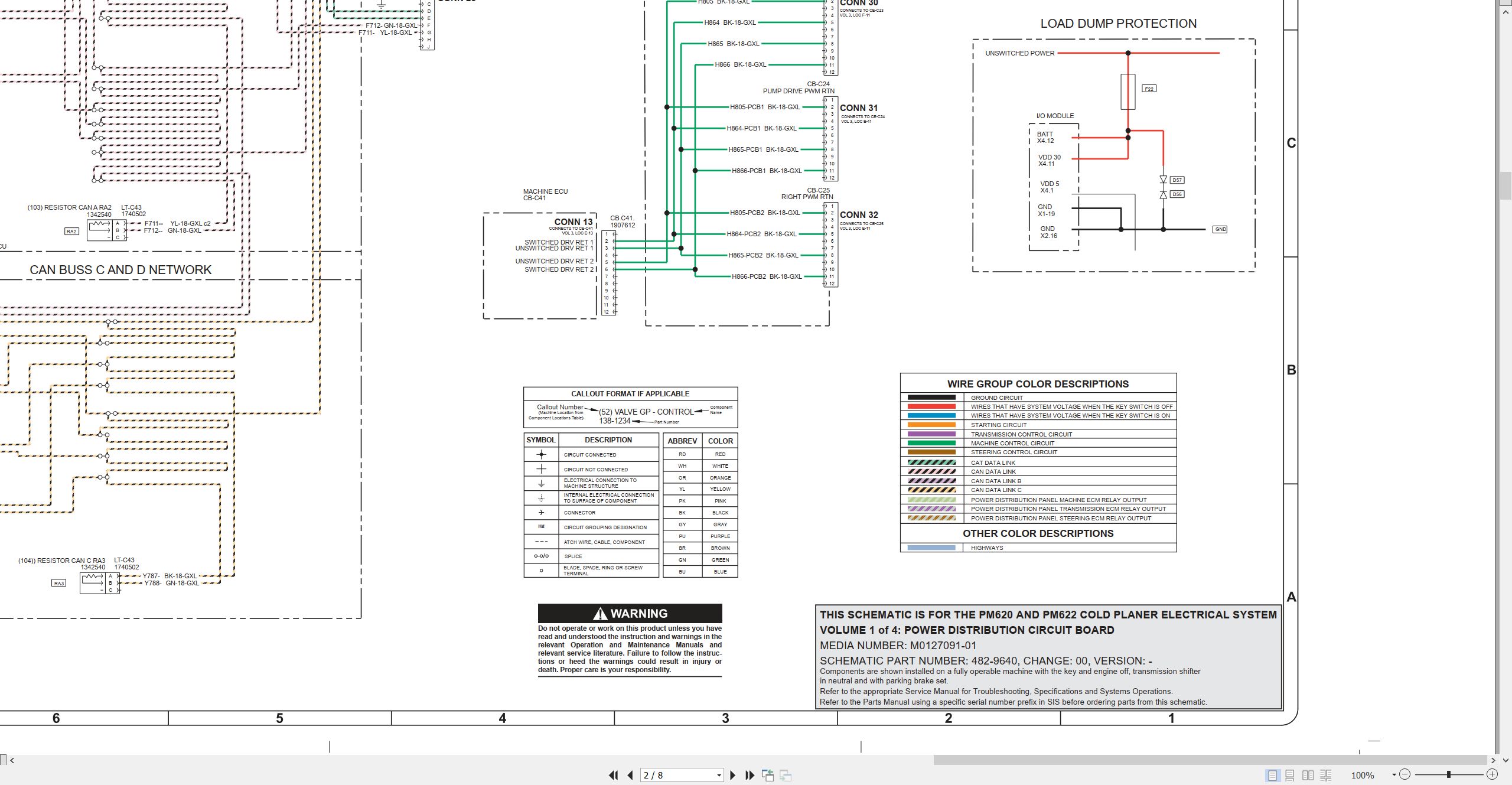Click the RA2 resistor tag
Screen dimensions: 1512x785
(71, 232)
